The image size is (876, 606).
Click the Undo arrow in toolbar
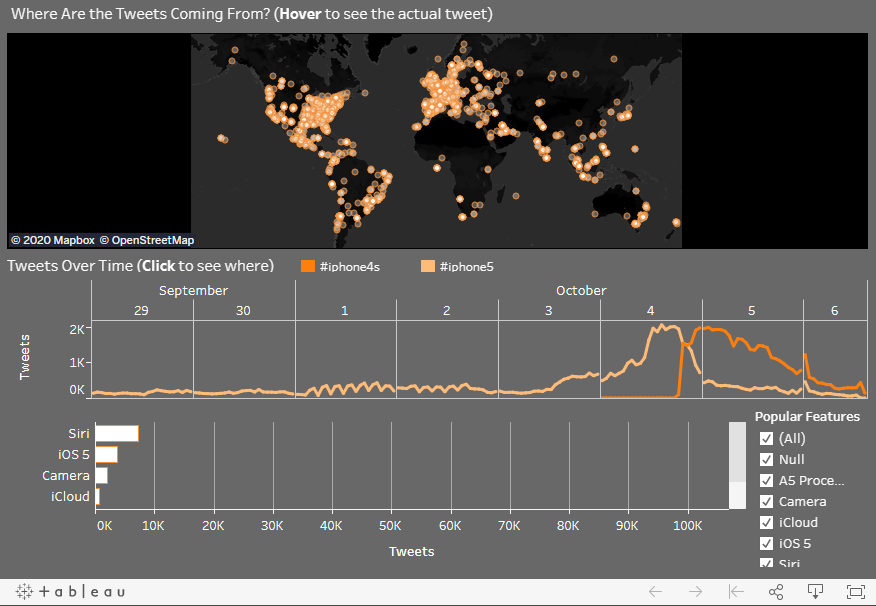click(656, 592)
